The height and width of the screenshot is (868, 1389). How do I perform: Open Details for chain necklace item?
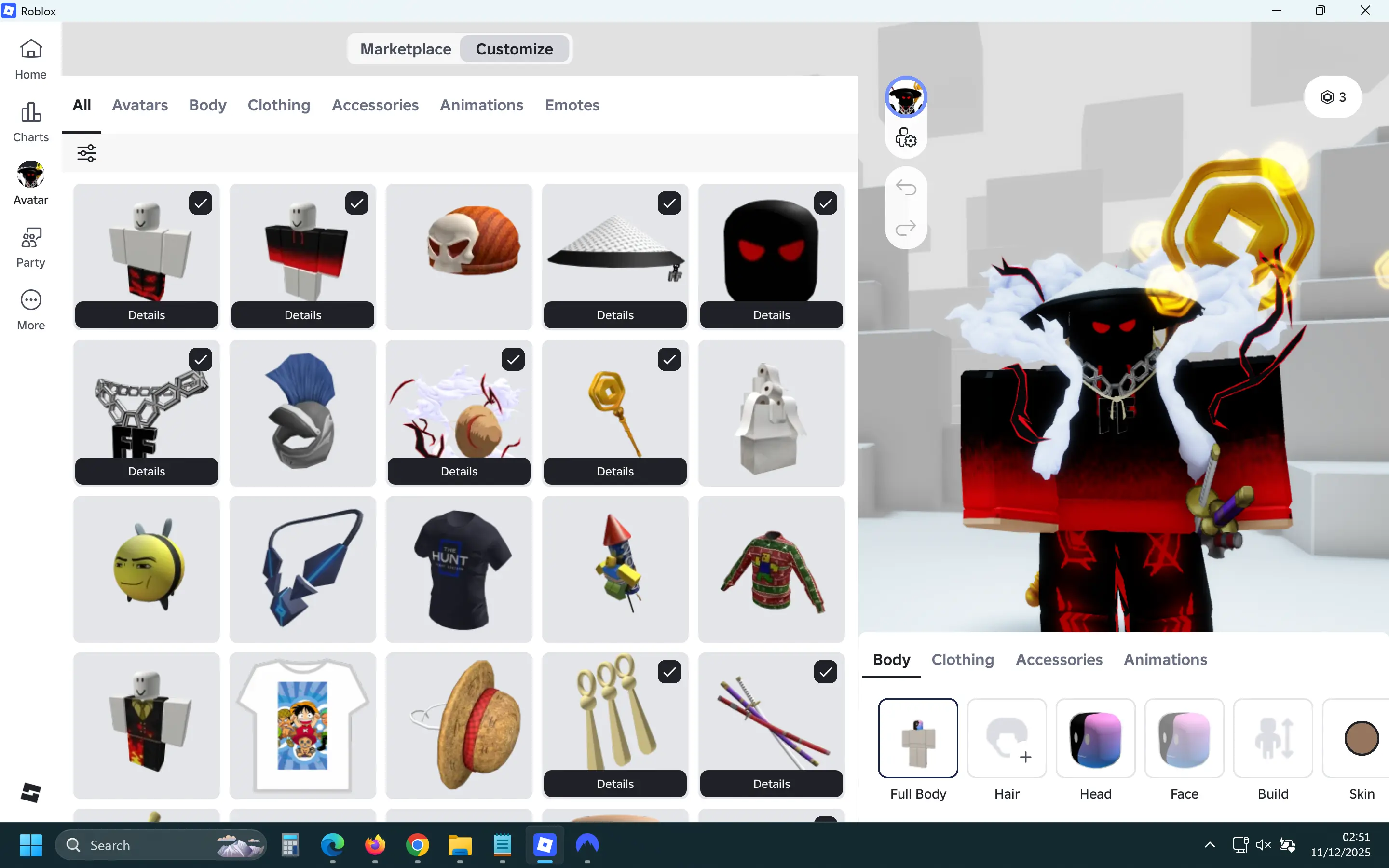pos(146,471)
